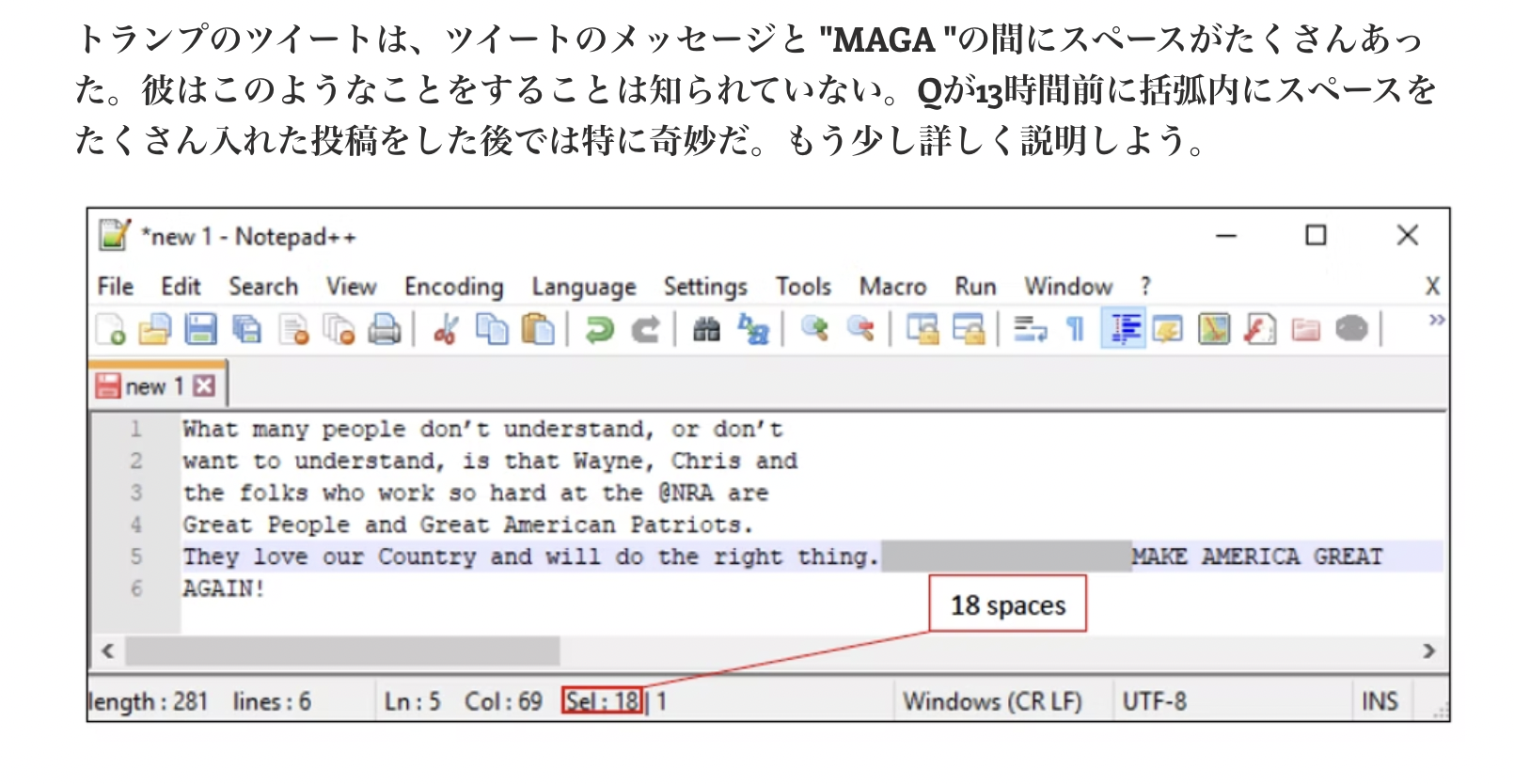1514x784 pixels.
Task: Open the Settings menu
Action: coord(705,287)
